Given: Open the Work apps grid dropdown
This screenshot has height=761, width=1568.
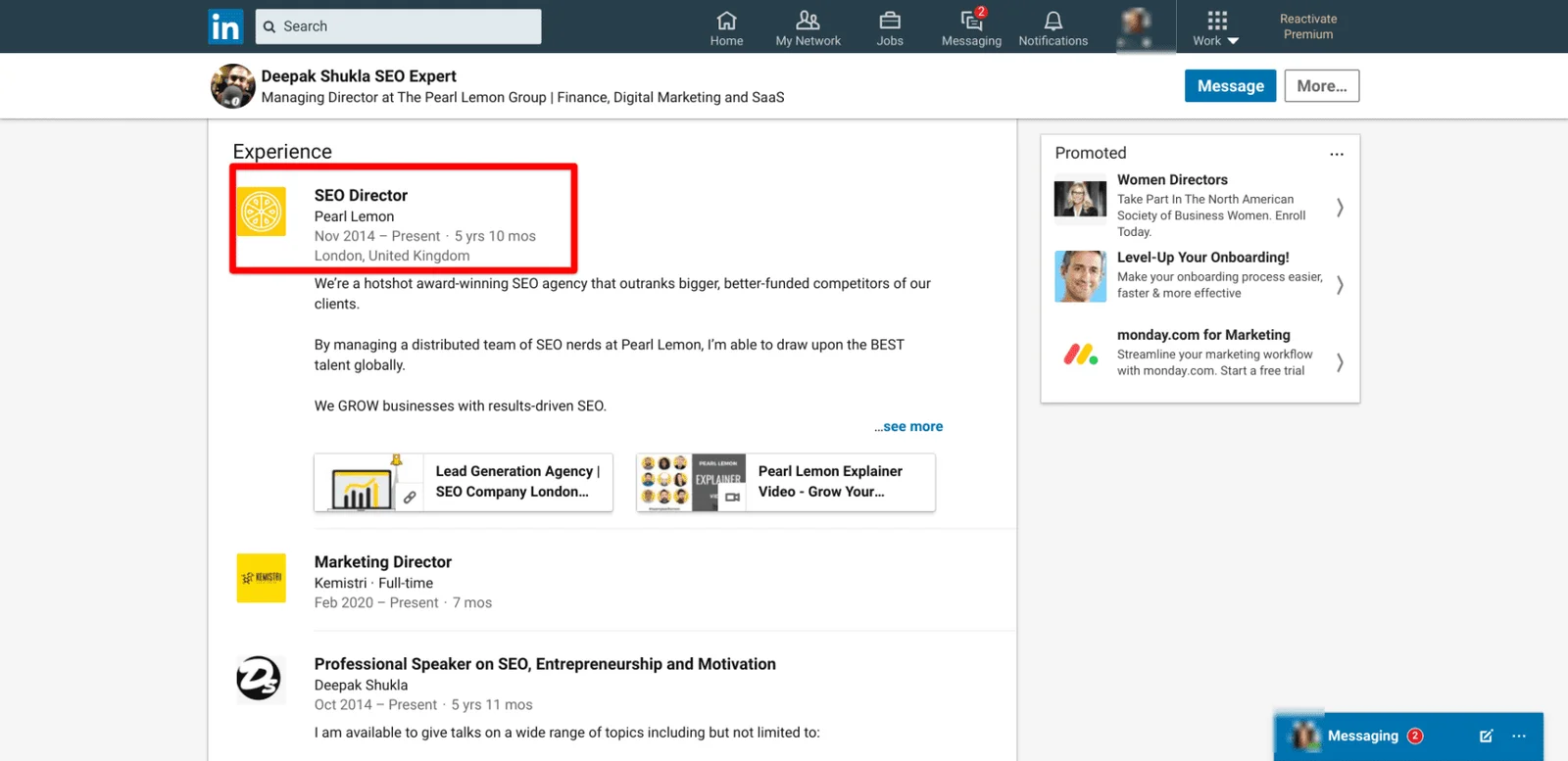Looking at the screenshot, I should pos(1216,28).
